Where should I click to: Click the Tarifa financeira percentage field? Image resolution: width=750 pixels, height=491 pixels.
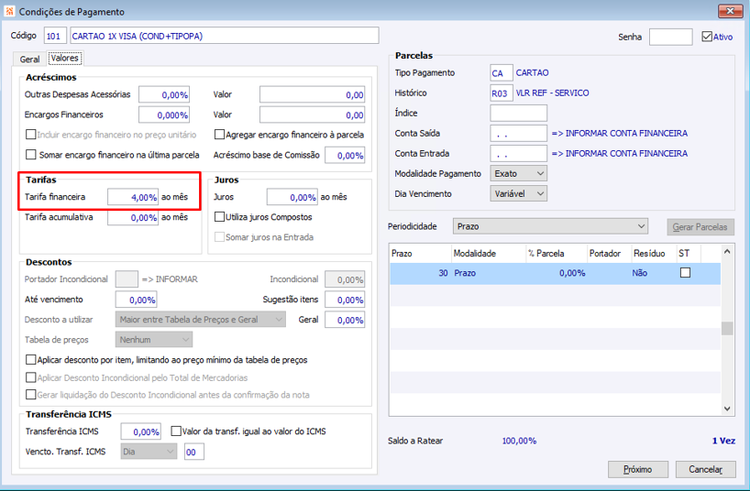(132, 197)
